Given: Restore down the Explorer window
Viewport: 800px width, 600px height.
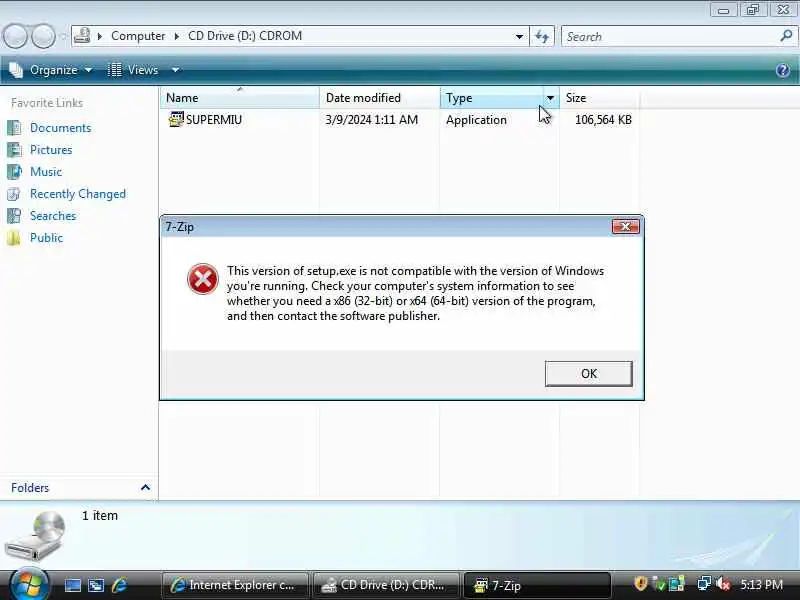Looking at the screenshot, I should (753, 10).
